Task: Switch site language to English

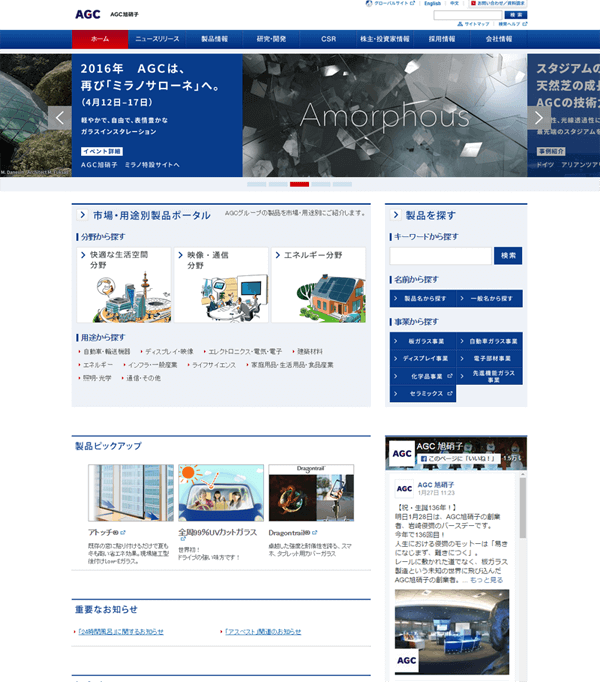Action: click(x=432, y=3)
